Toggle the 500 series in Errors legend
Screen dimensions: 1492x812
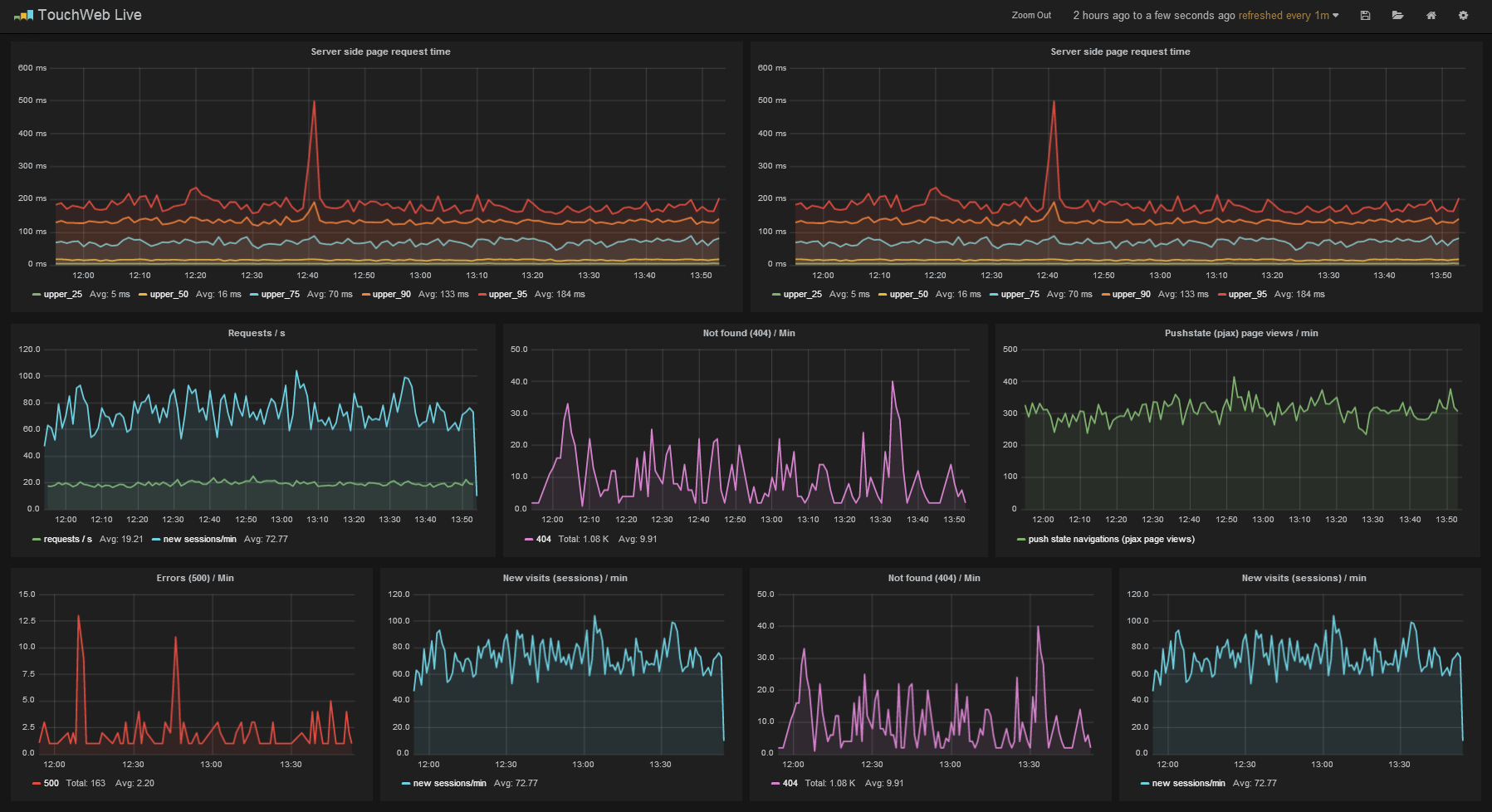tap(51, 784)
